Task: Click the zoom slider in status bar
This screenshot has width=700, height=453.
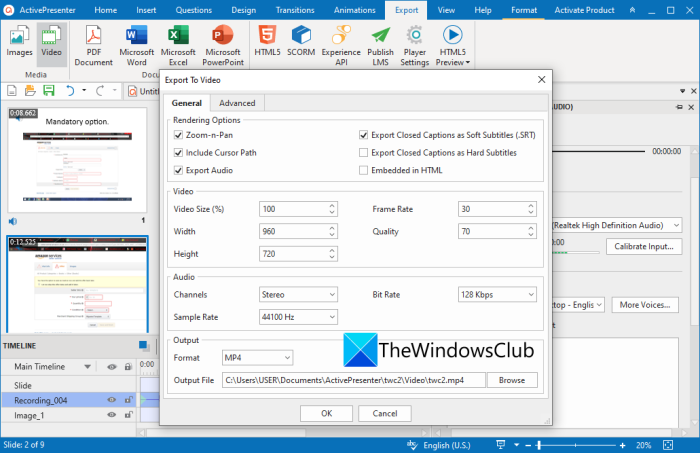Action: 575,445
